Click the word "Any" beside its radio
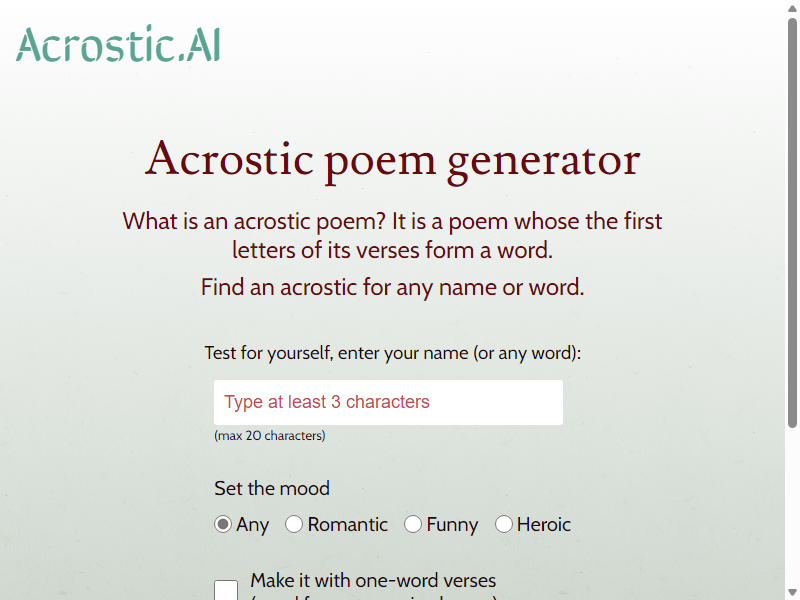800x600 pixels. click(x=253, y=525)
